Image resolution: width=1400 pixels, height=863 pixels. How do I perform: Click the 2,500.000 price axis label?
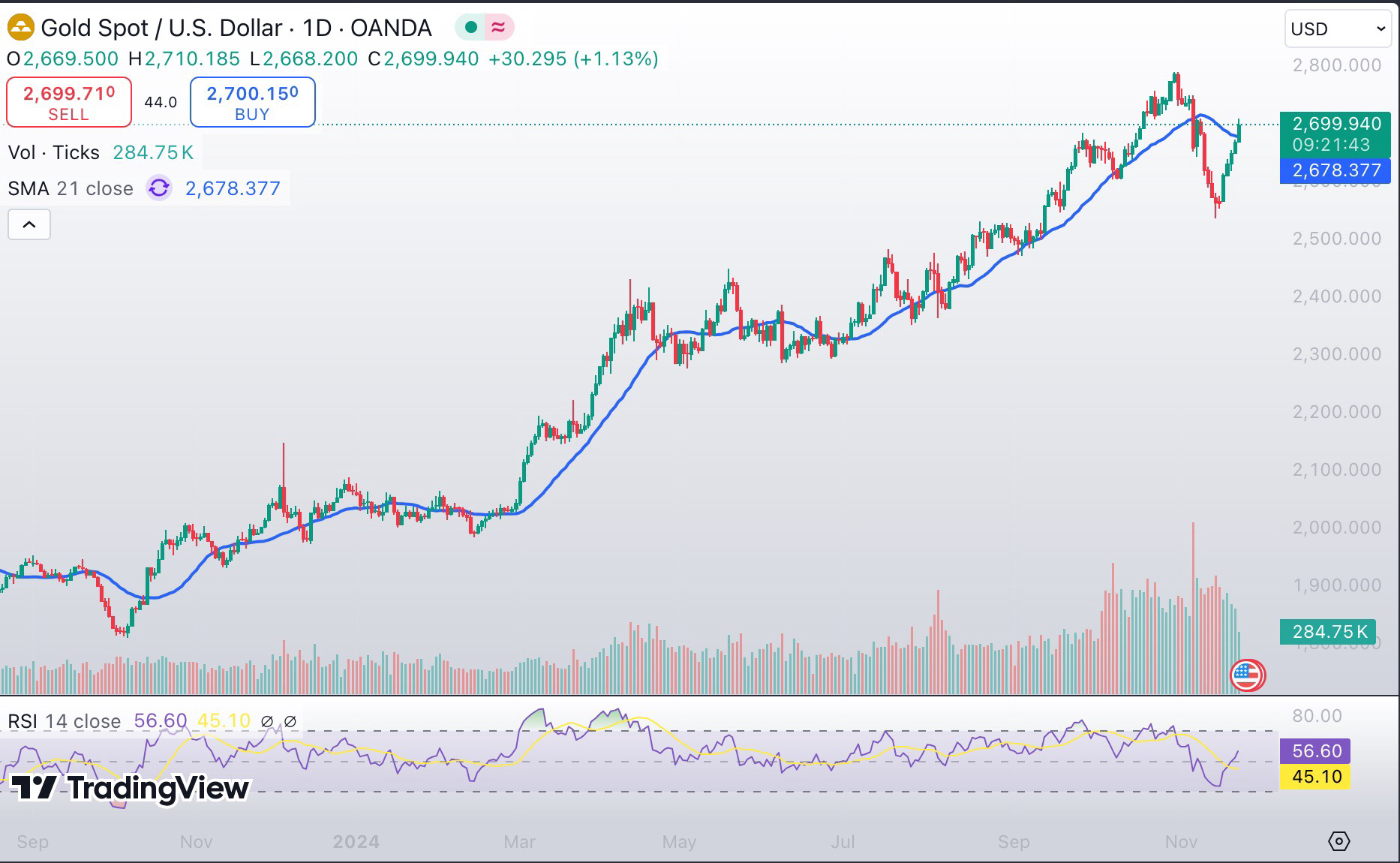1337,239
